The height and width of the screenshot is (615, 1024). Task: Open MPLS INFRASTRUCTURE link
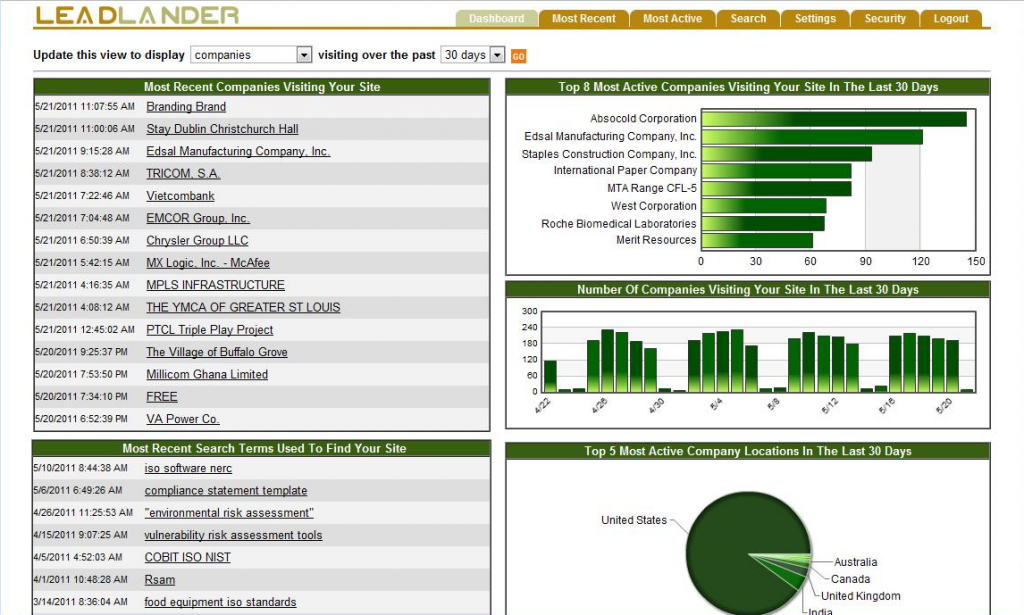pos(216,285)
